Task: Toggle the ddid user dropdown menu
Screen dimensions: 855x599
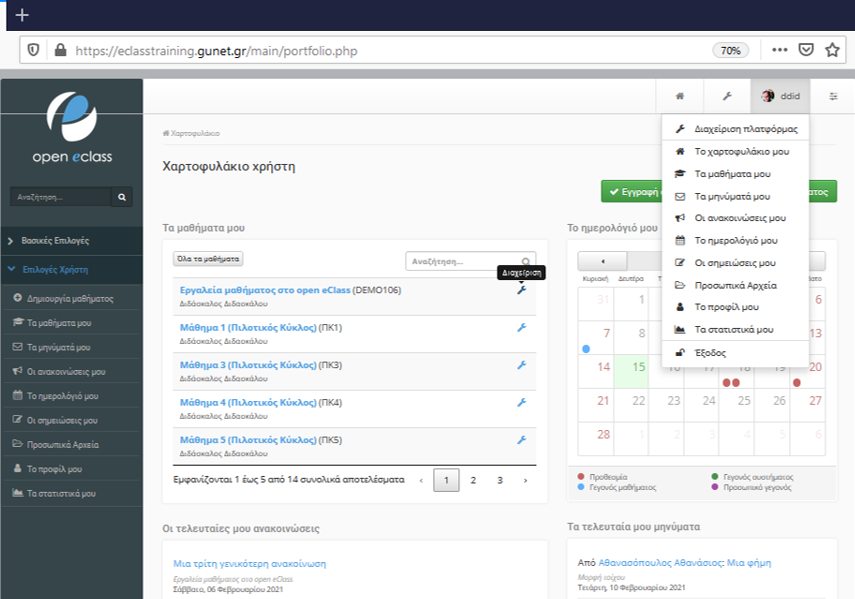Action: 780,96
